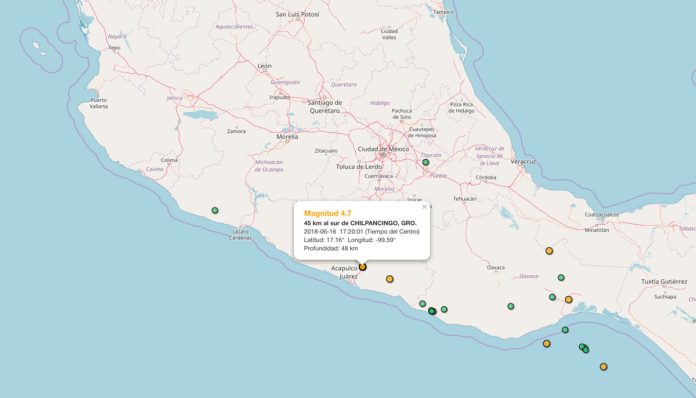Click the Magnitud 4.7 popup title

[x=328, y=213]
